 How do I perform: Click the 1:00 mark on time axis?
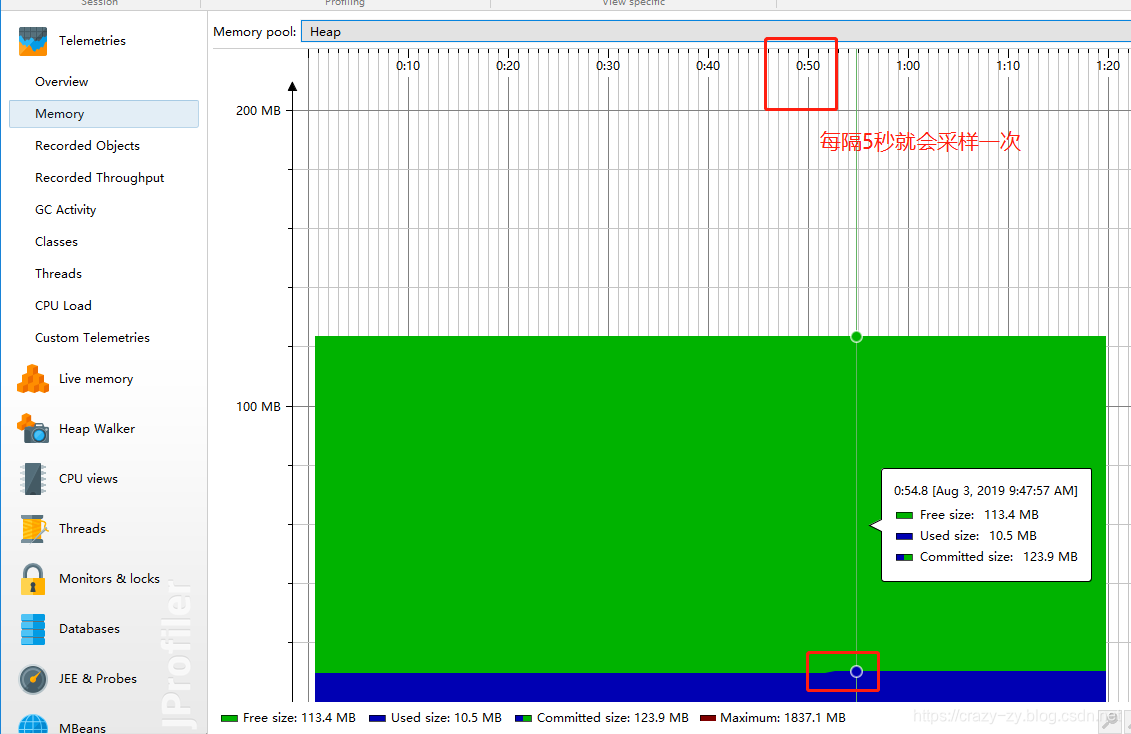(x=908, y=66)
